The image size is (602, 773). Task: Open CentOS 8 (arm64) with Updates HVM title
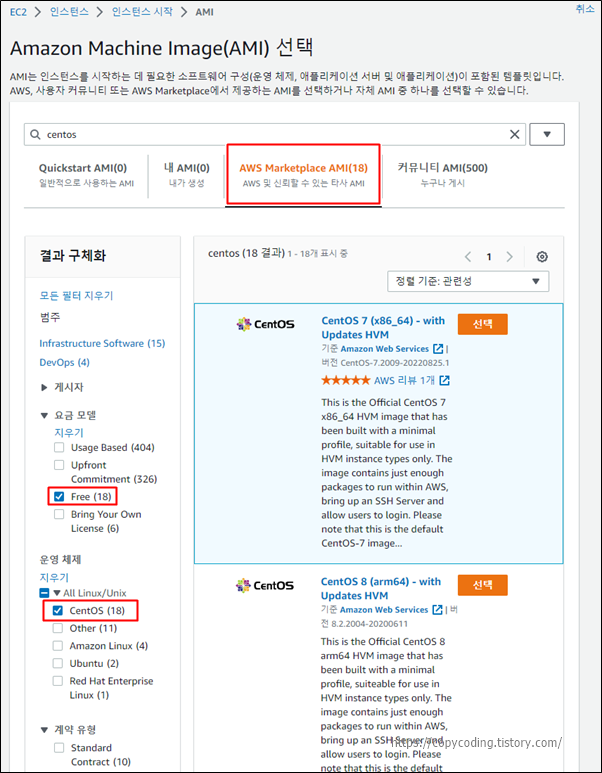tap(381, 589)
